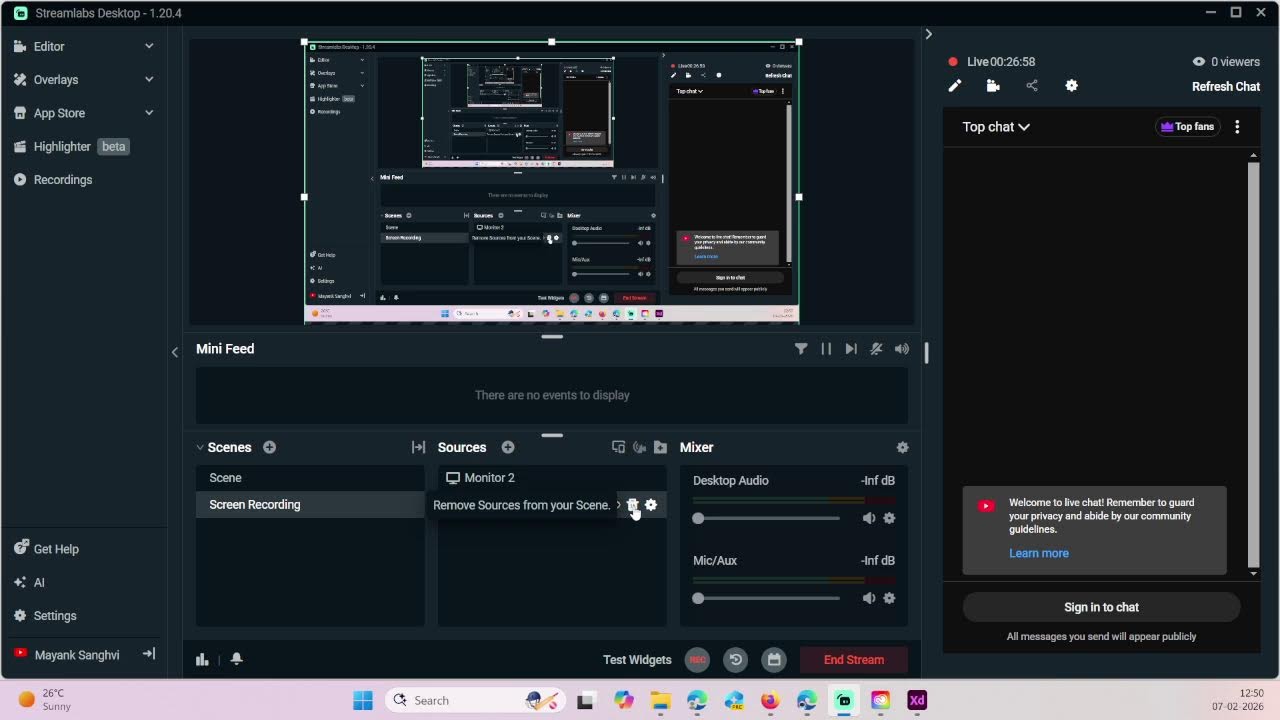The width and height of the screenshot is (1280, 720).
Task: Filter Mini Feed events with funnel icon
Action: [x=801, y=349]
